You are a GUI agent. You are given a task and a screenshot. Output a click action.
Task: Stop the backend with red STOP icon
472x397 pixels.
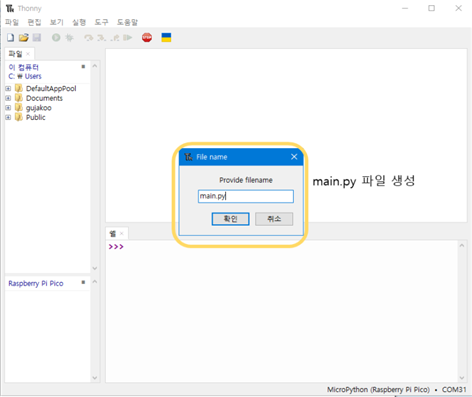point(147,37)
